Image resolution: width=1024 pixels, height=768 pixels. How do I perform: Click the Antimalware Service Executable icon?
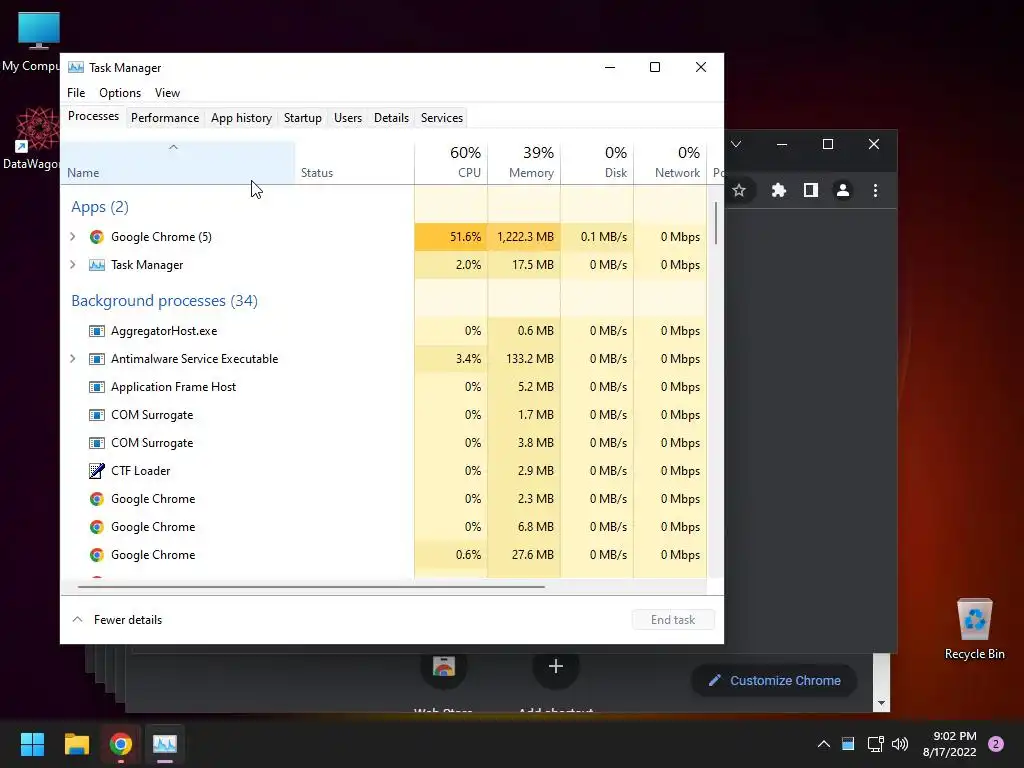(x=97, y=359)
